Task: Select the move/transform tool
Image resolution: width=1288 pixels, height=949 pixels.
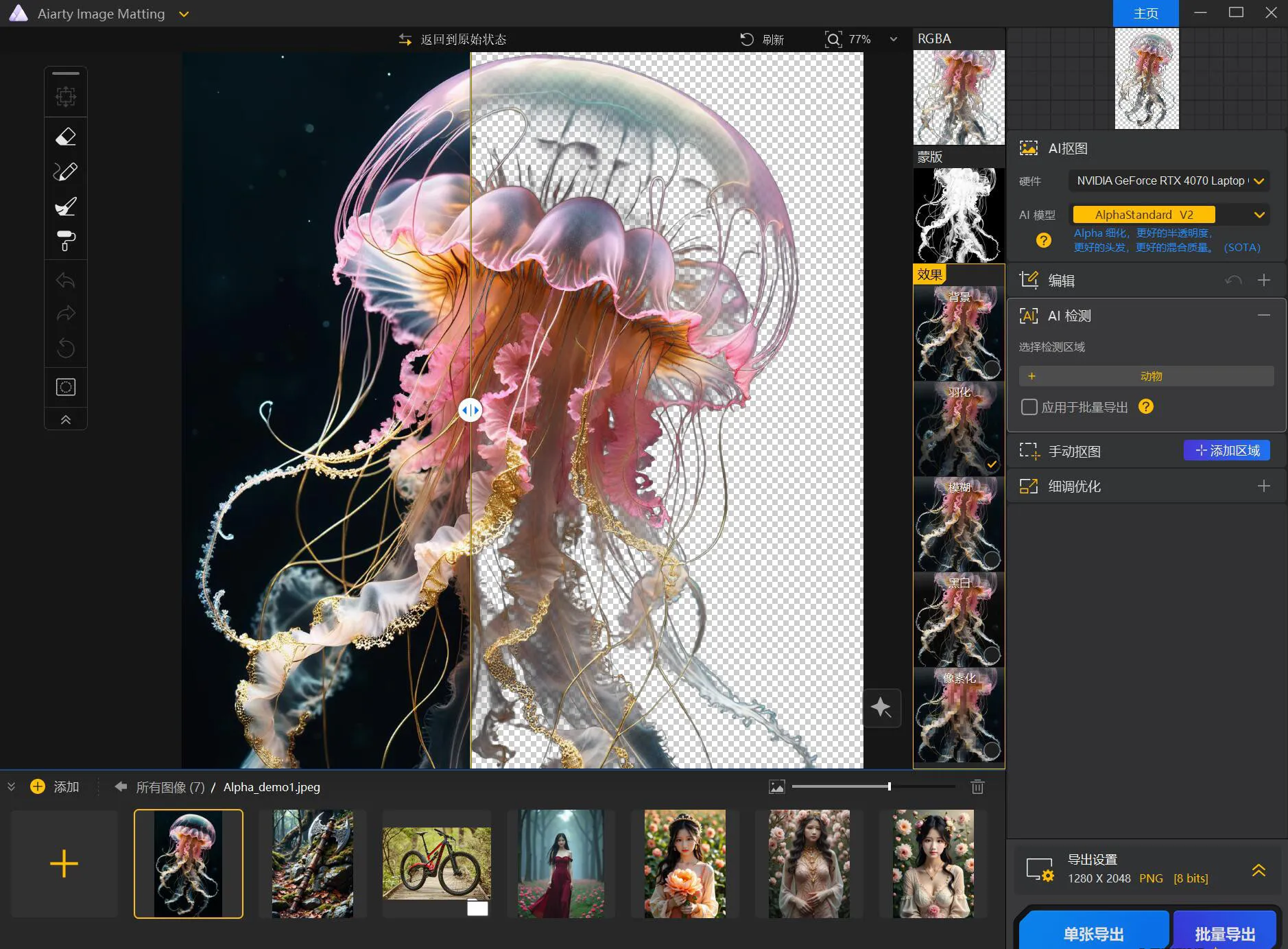Action: point(66,97)
